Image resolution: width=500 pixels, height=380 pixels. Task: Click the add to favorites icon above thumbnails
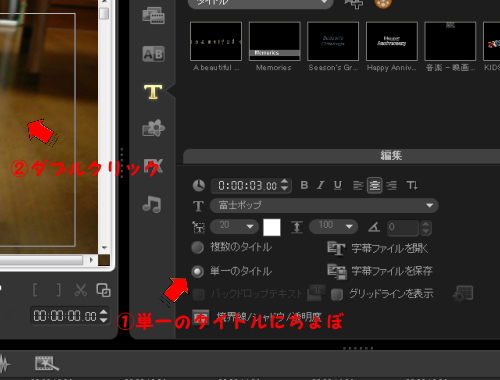354,4
